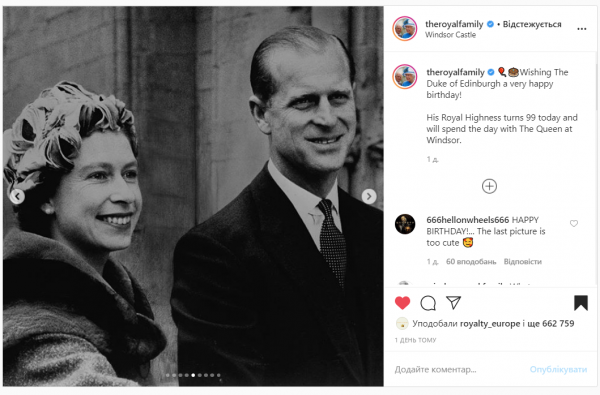The image size is (600, 395).
Task: Focus the Додайте коментар input field
Action: (459, 369)
